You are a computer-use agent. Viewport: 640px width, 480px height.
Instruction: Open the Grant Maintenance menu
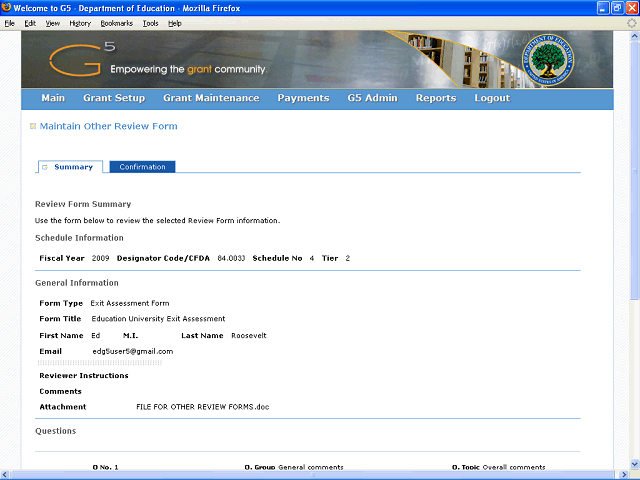pos(211,98)
